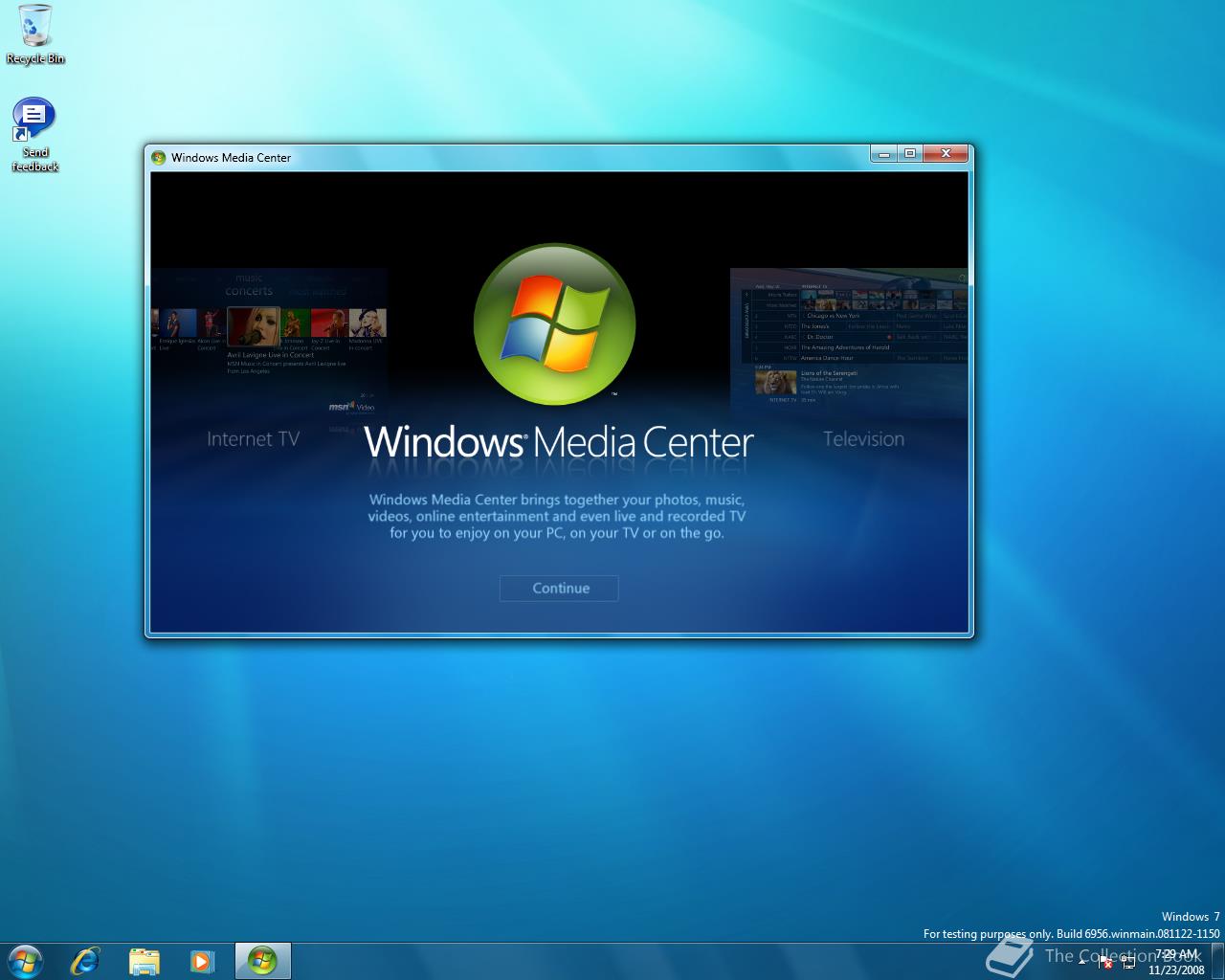Click the Media Center icon in title bar
This screenshot has width=1225, height=980.
point(159,158)
